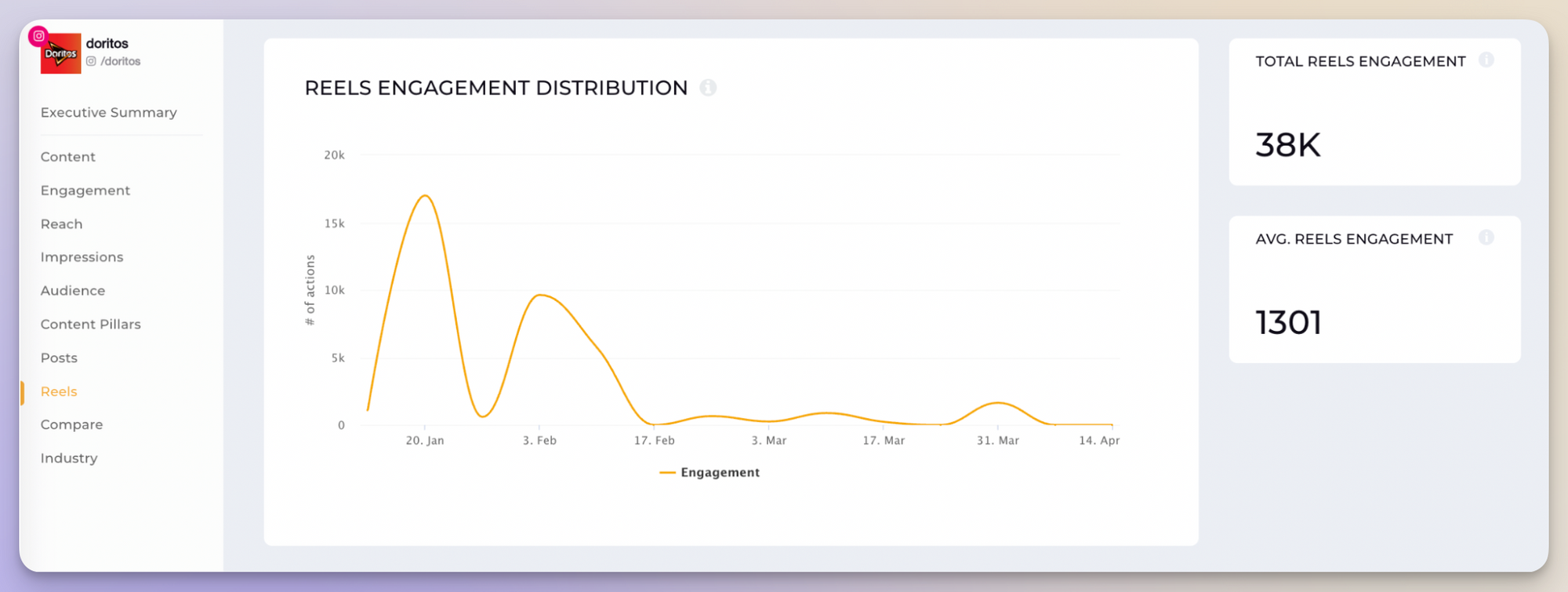Select Reach in the sidebar
1568x592 pixels.
pyautogui.click(x=62, y=224)
